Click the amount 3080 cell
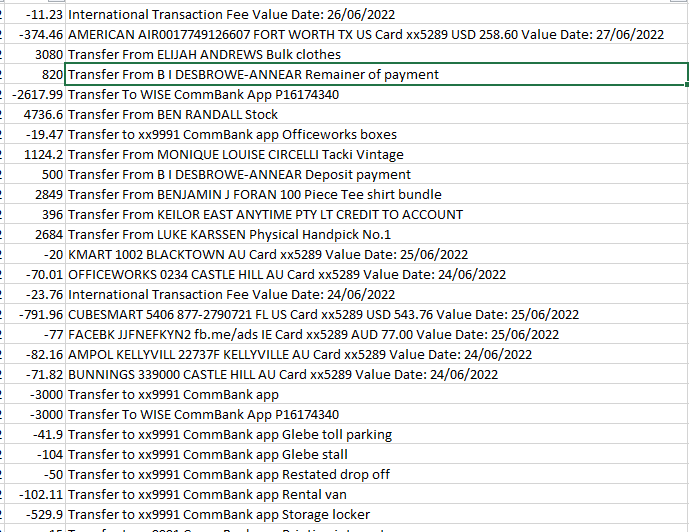Viewport: 689px width, 532px height. pos(35,54)
